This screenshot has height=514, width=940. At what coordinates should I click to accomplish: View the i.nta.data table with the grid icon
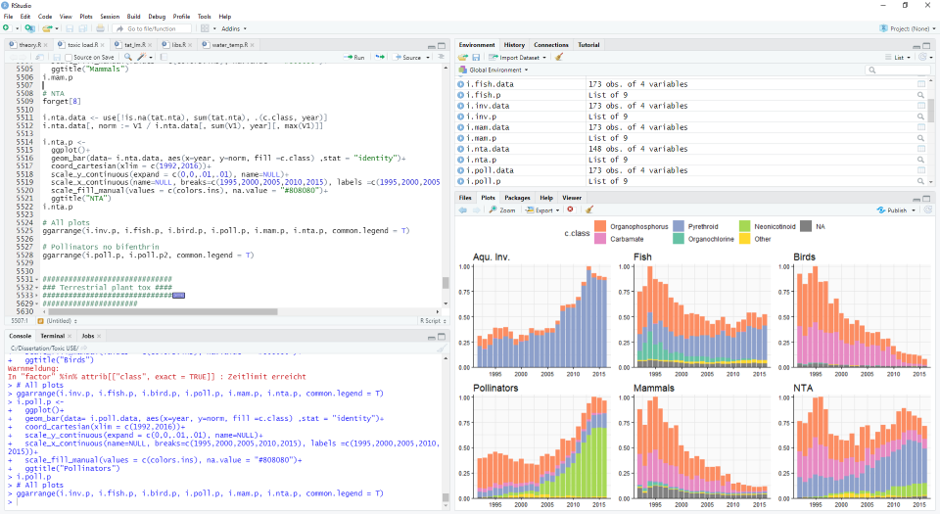click(921, 149)
